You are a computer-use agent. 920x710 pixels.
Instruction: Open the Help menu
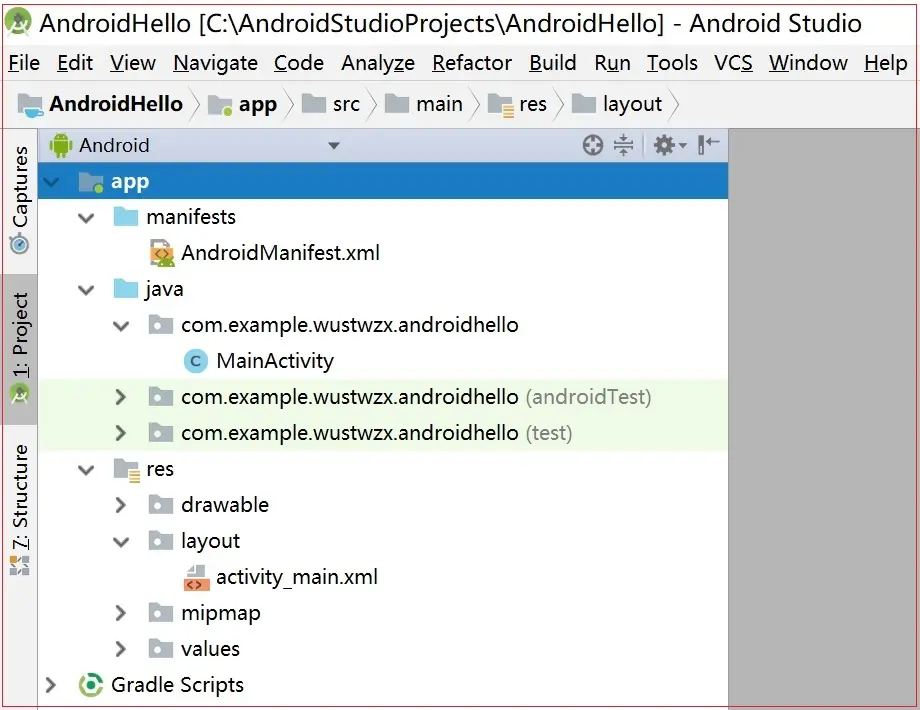point(885,63)
